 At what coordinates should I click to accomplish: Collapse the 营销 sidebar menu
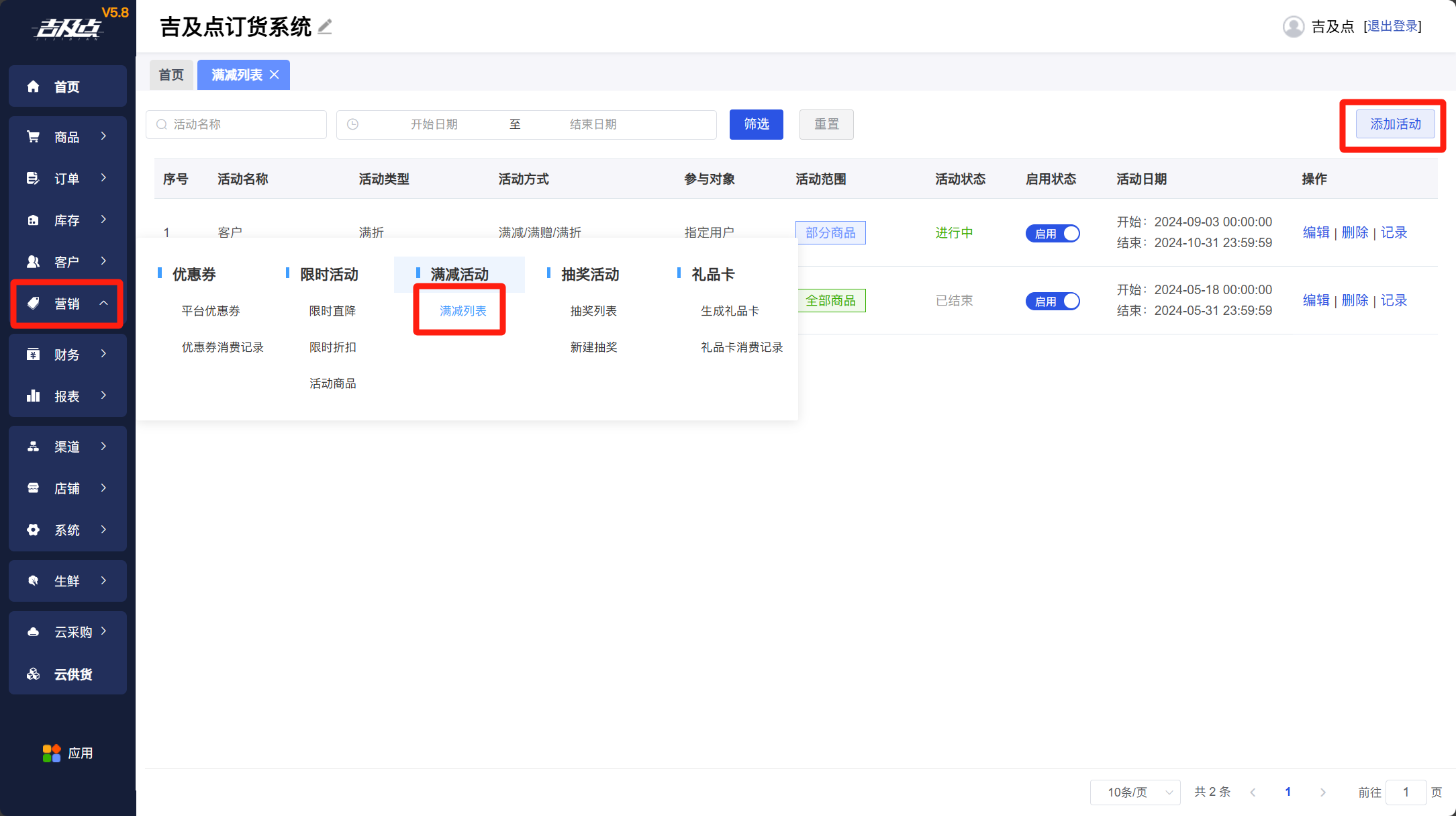point(67,304)
